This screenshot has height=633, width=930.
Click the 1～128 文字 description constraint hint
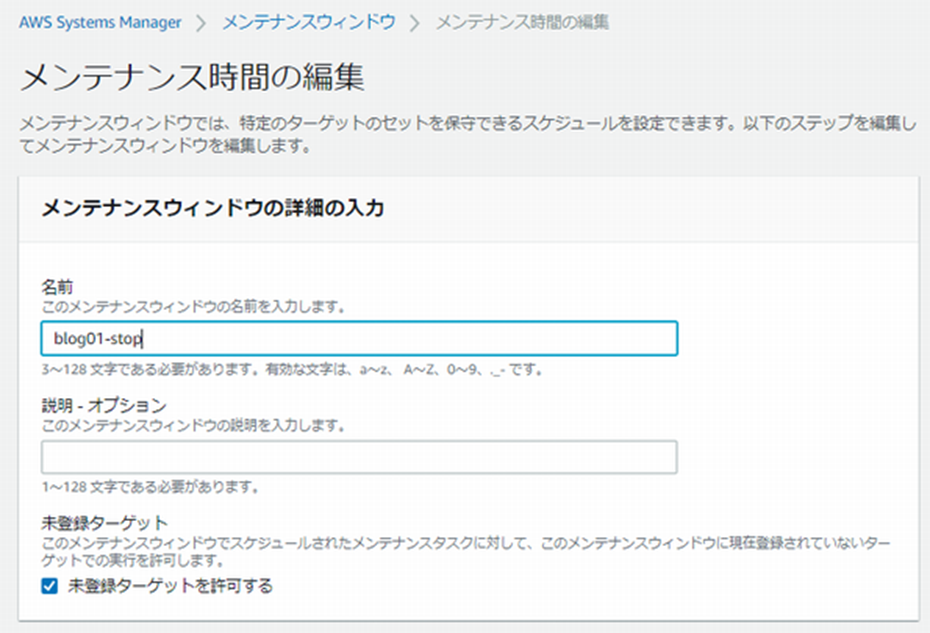coord(151,488)
